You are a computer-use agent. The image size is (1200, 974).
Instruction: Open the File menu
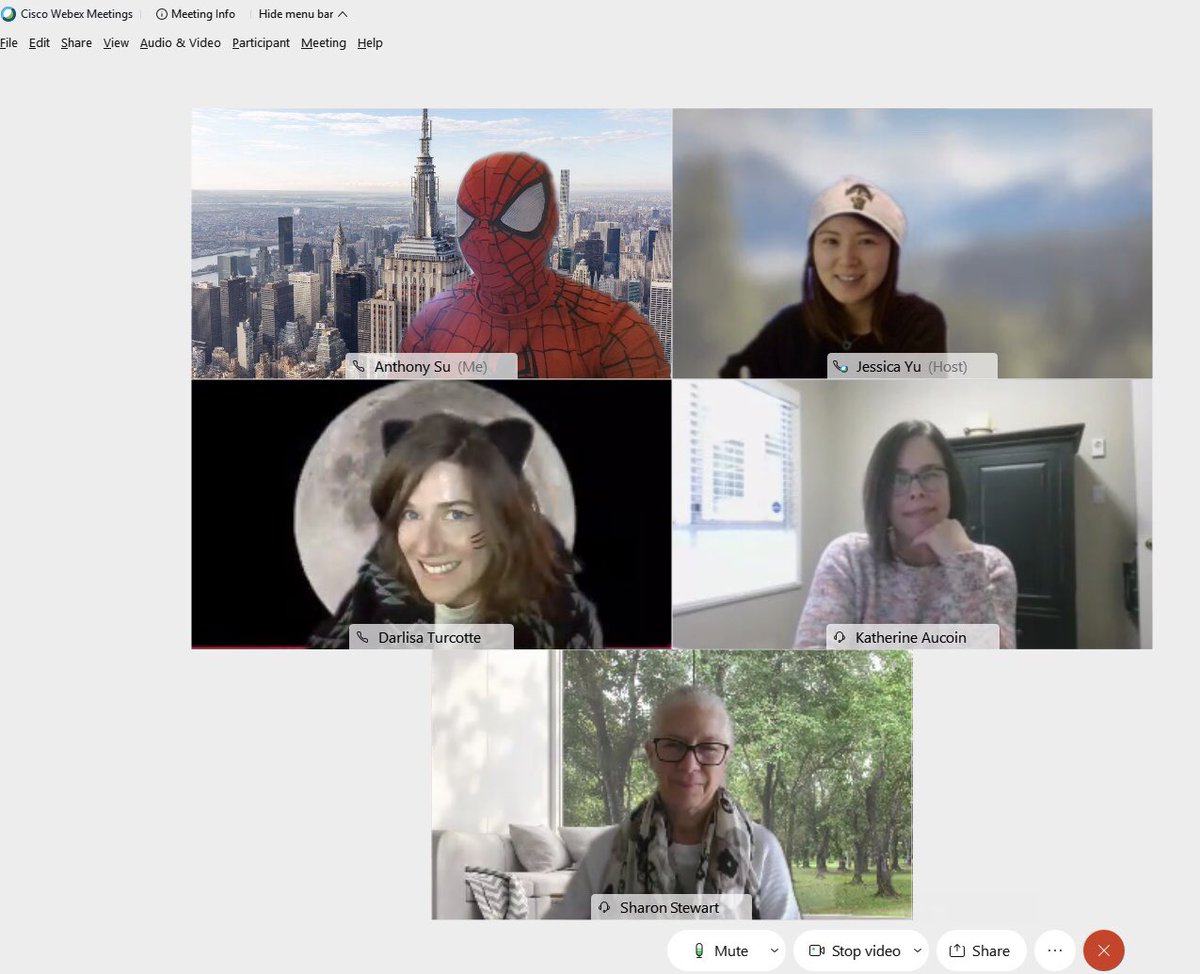pyautogui.click(x=9, y=43)
